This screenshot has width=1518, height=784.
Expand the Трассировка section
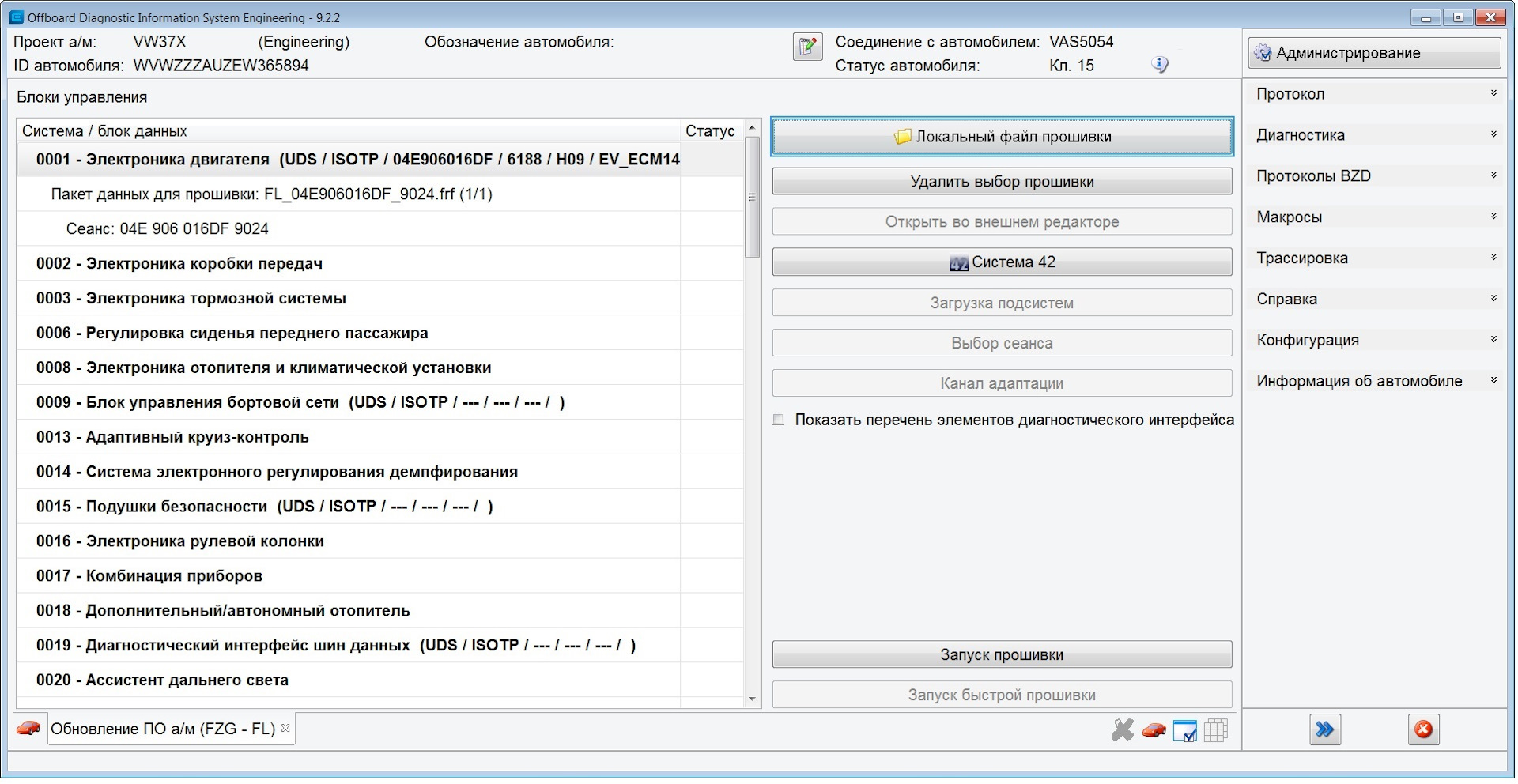click(1376, 258)
